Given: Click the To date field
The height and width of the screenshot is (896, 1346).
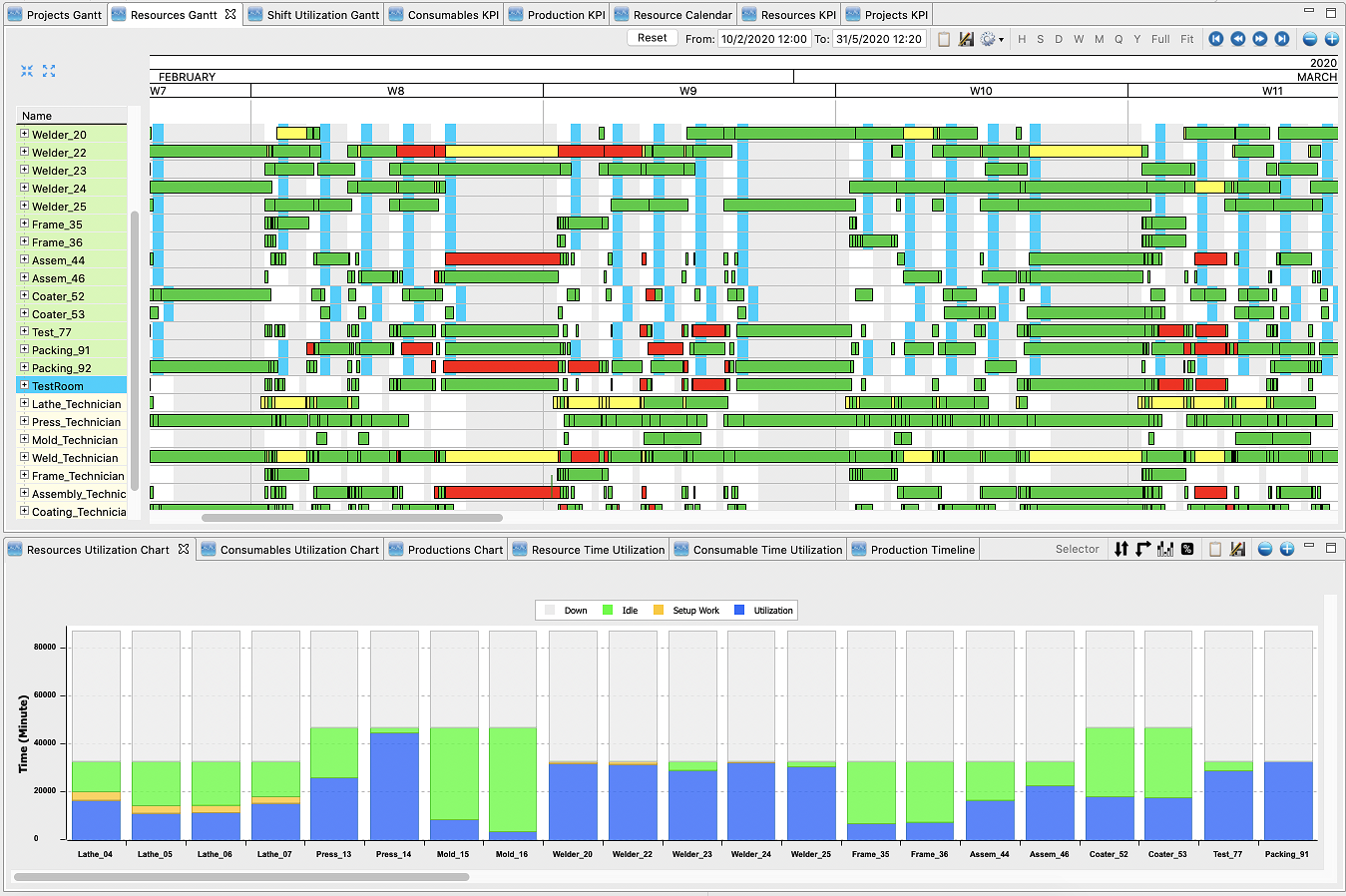Looking at the screenshot, I should [879, 39].
